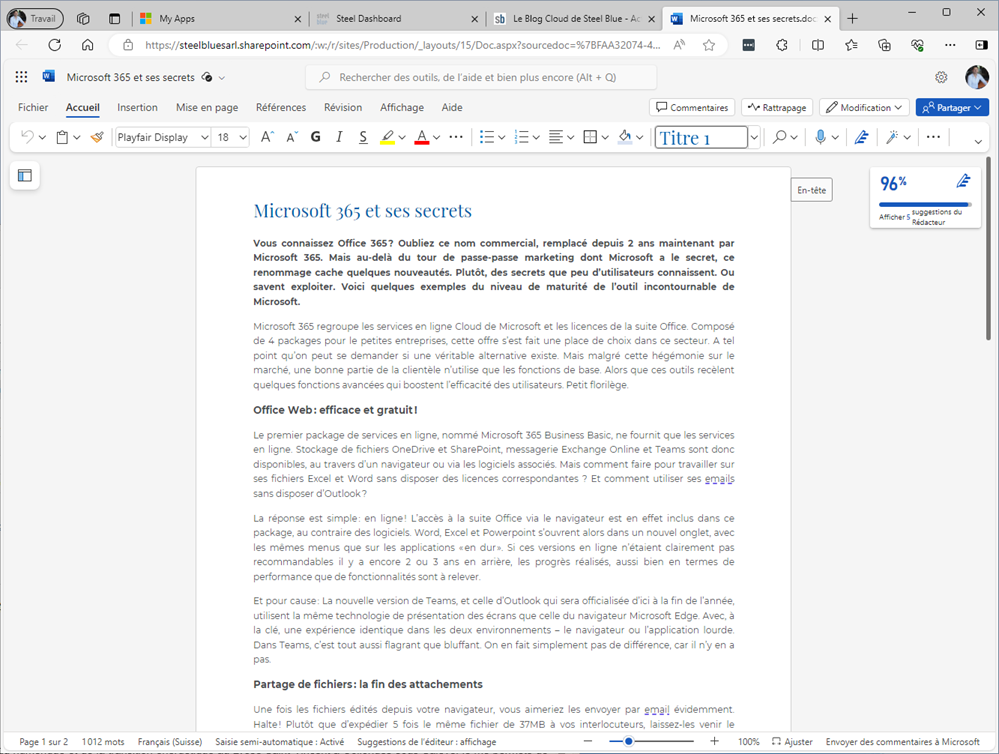The width and height of the screenshot is (999, 754).
Task: Click the Rattrapage button
Action: pos(777,107)
